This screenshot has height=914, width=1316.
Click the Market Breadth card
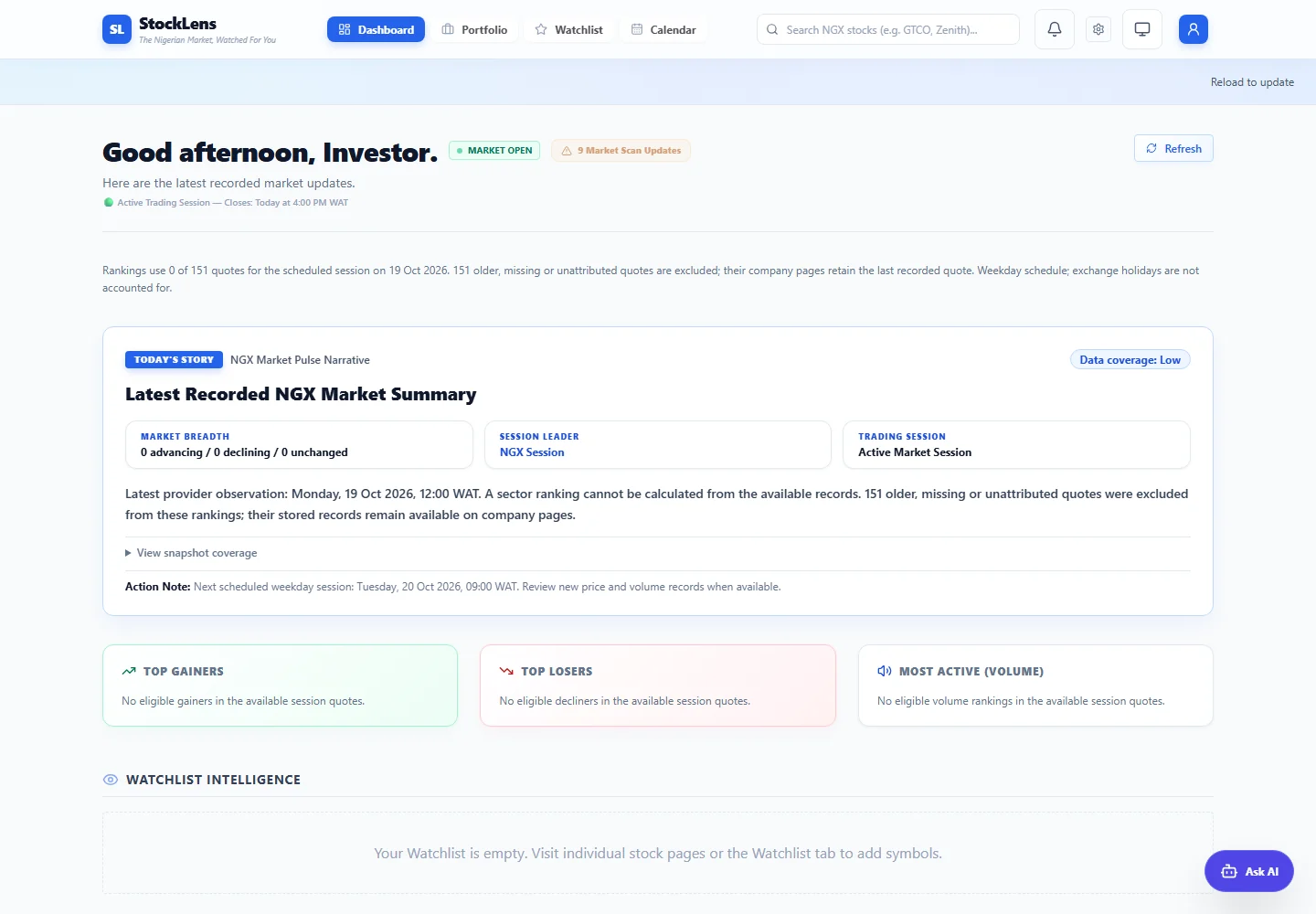pyautogui.click(x=299, y=444)
